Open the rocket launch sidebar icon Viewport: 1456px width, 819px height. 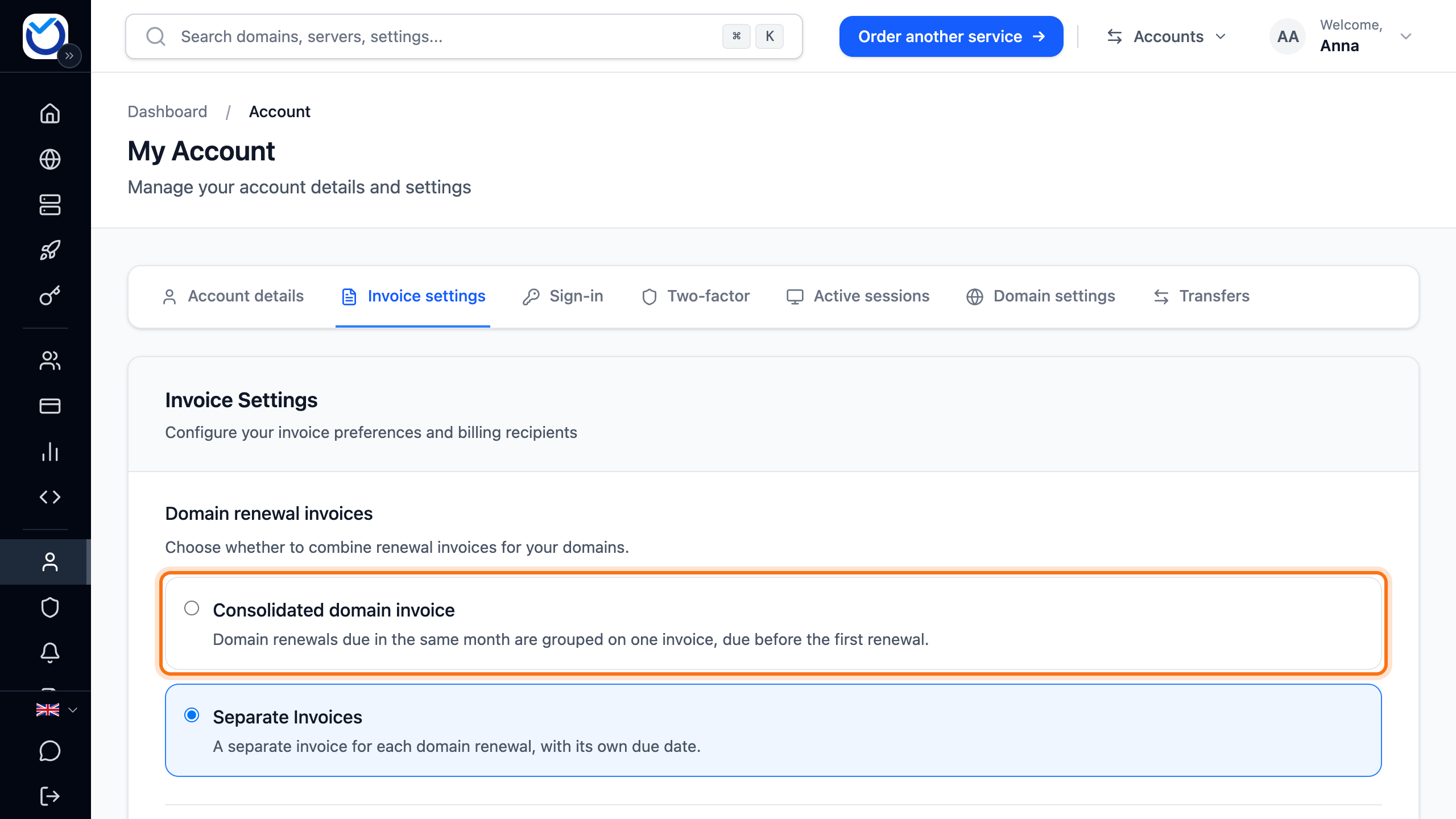[50, 250]
